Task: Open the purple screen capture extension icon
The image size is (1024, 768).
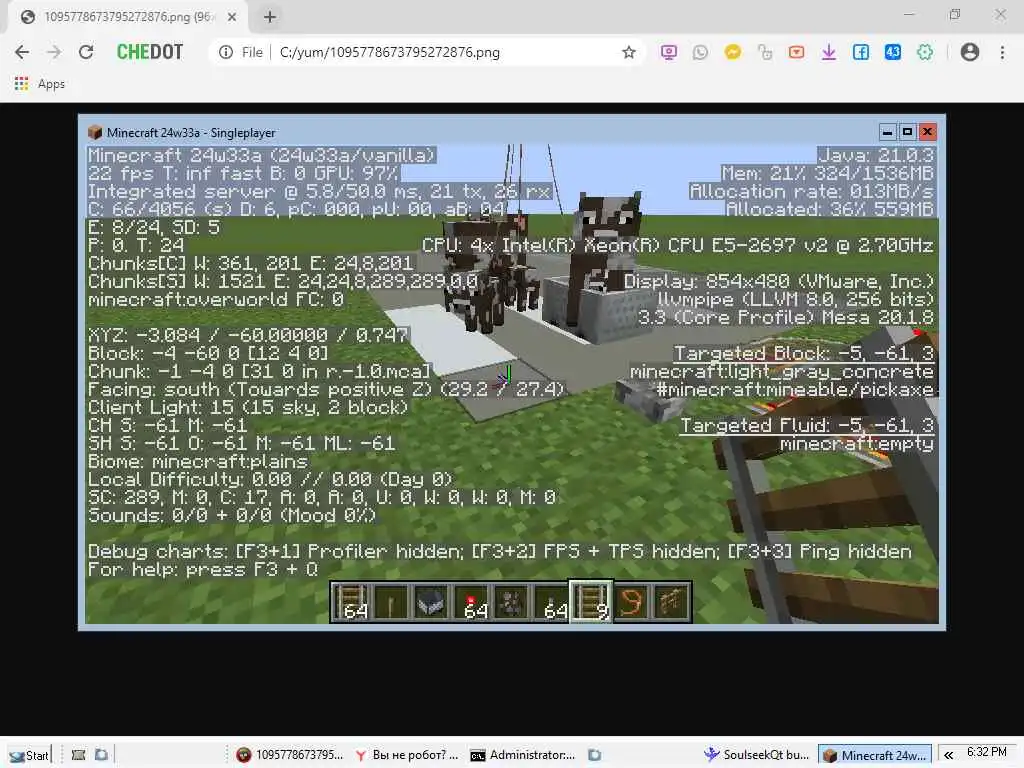Action: click(669, 52)
